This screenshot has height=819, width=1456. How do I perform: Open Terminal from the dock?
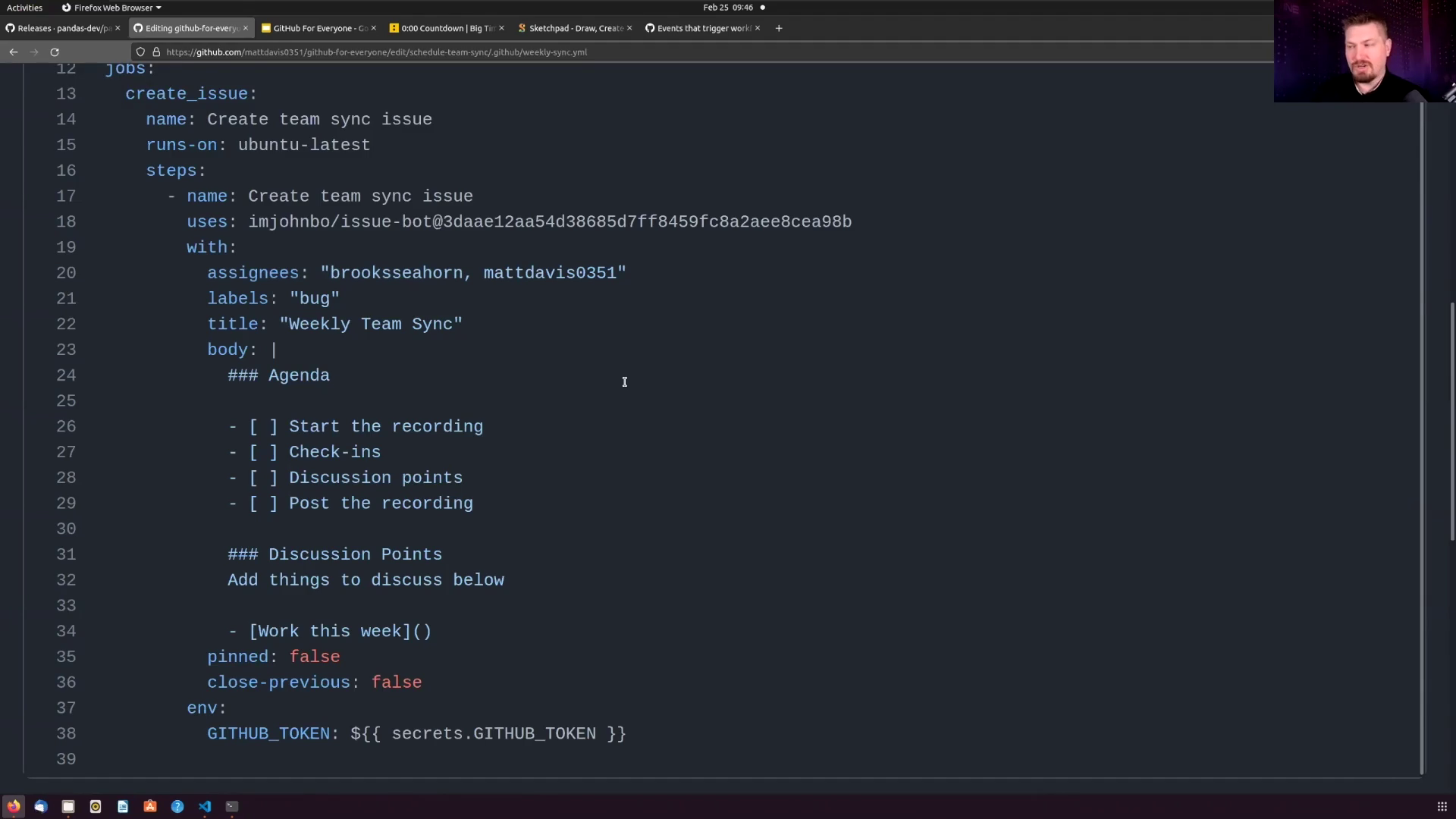click(x=232, y=806)
